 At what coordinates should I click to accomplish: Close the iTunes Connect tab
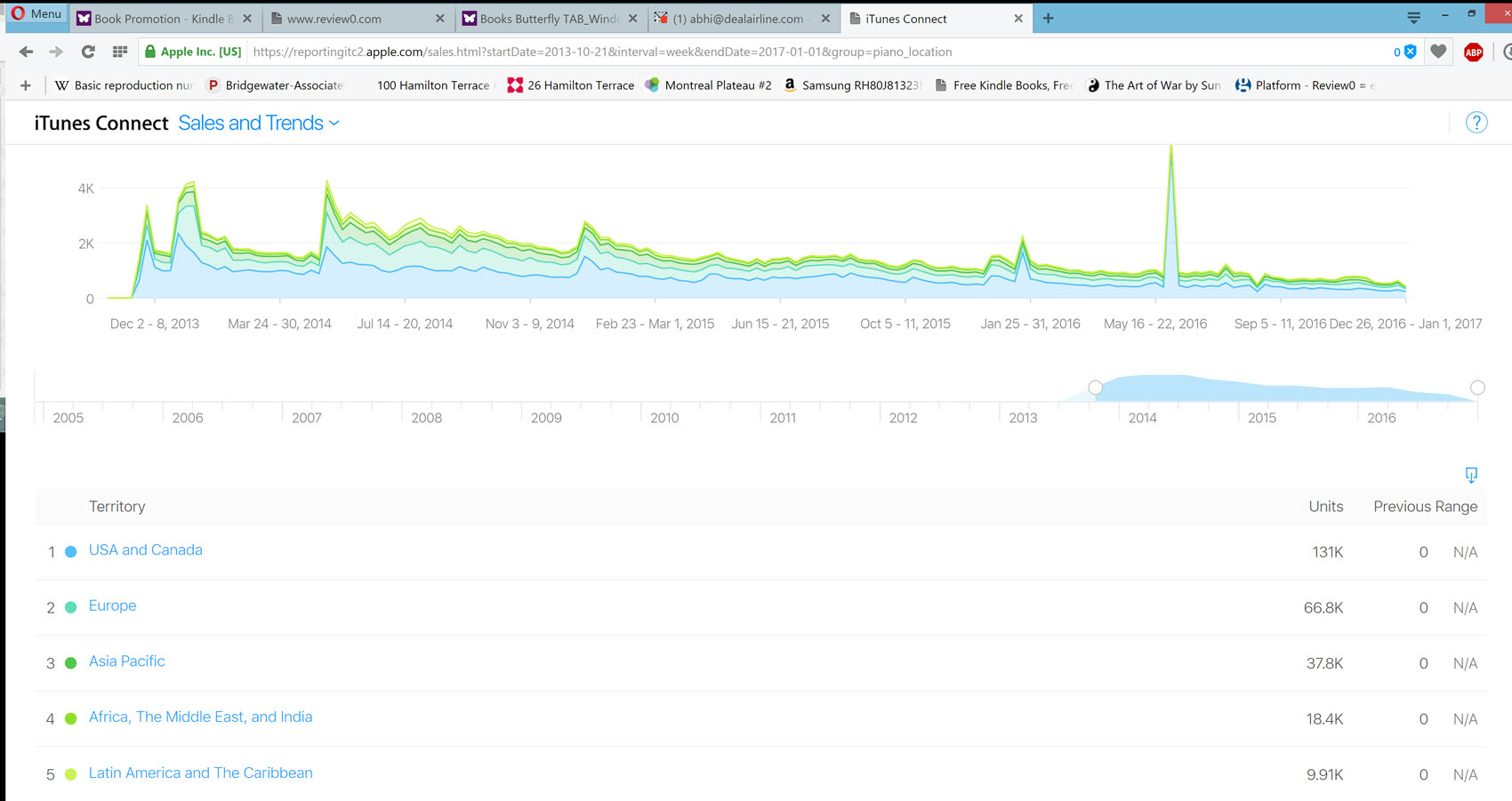click(1018, 19)
